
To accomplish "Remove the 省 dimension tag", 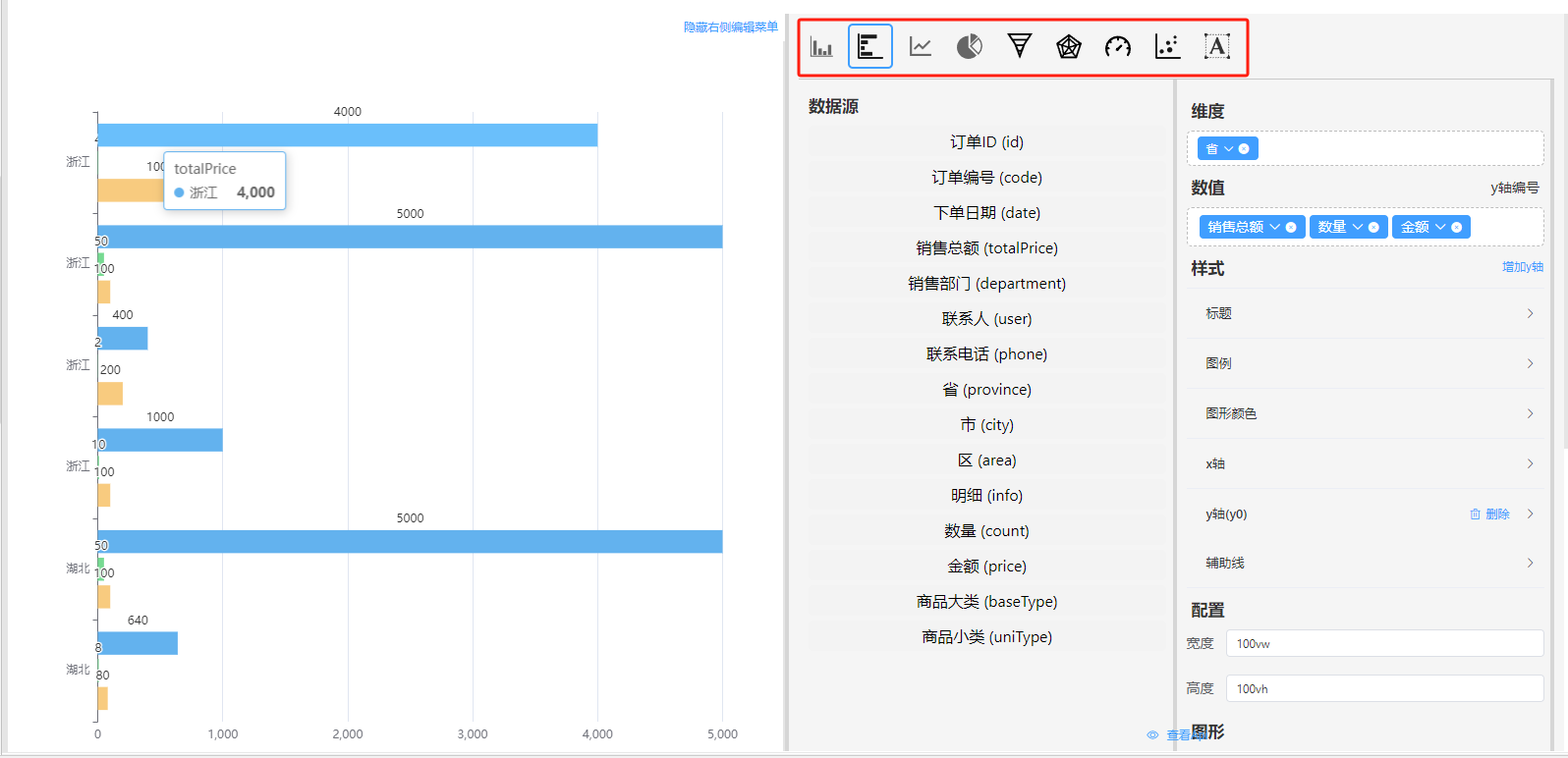I will click(1244, 149).
